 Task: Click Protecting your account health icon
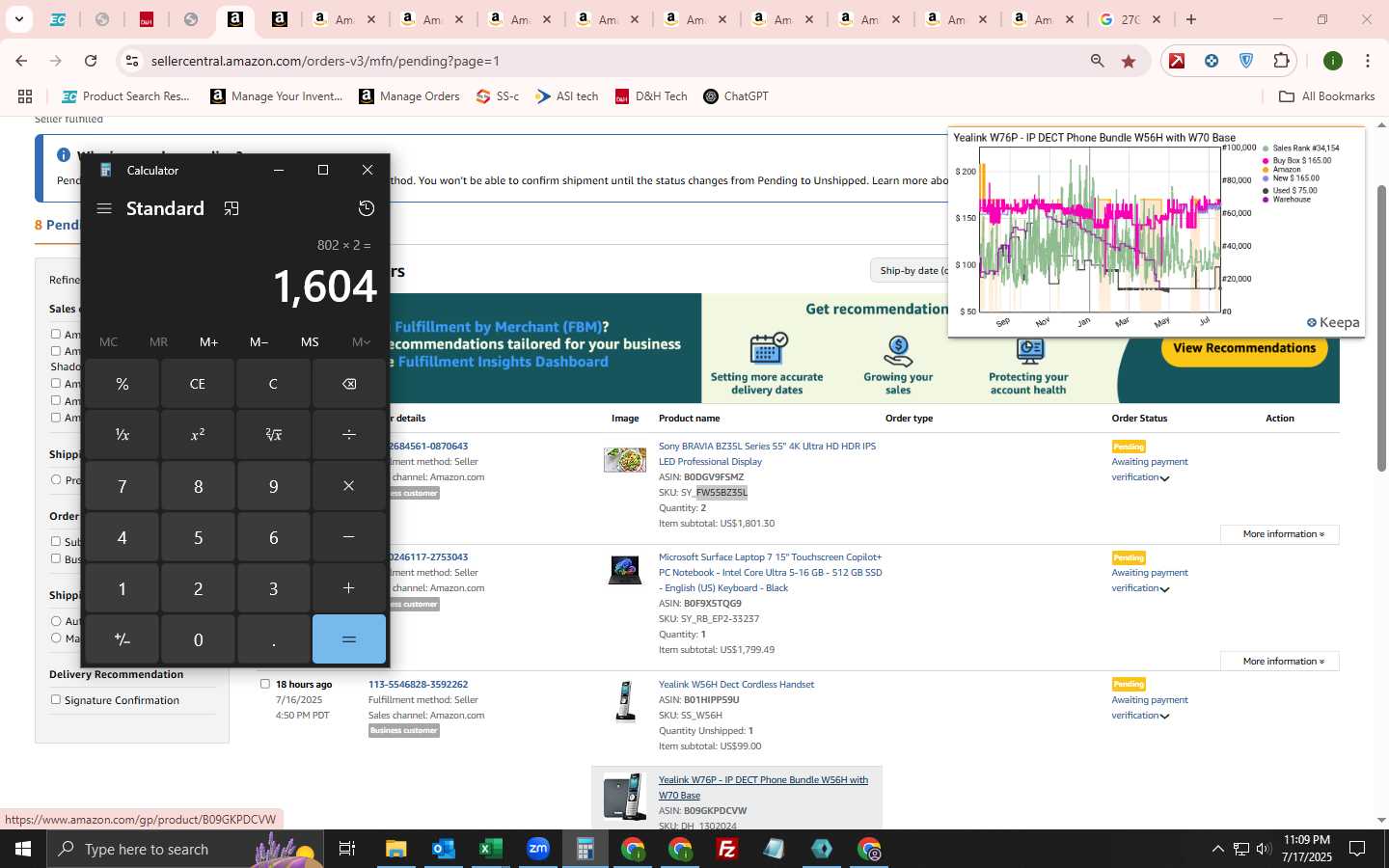click(x=1029, y=352)
